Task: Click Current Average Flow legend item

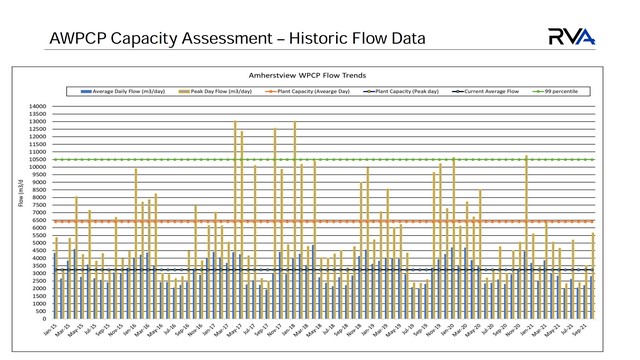Action: coord(485,91)
